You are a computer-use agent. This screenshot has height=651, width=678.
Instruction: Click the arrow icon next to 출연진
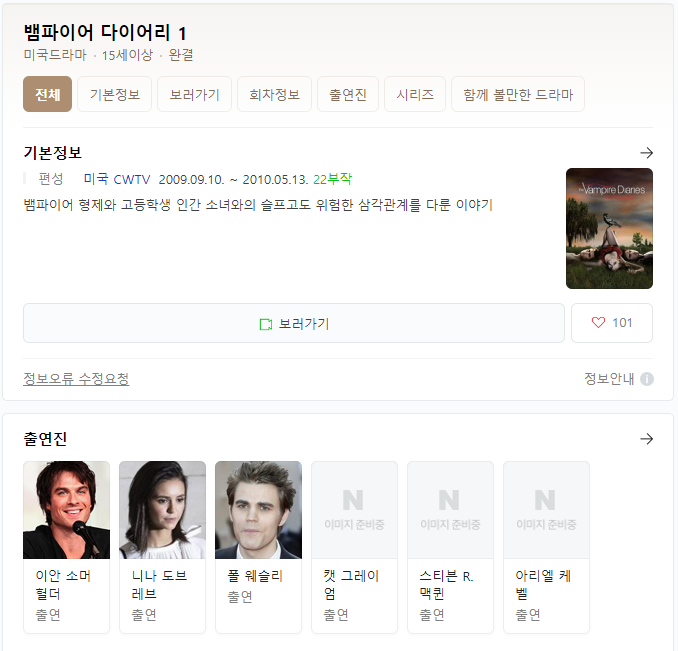pyautogui.click(x=646, y=439)
